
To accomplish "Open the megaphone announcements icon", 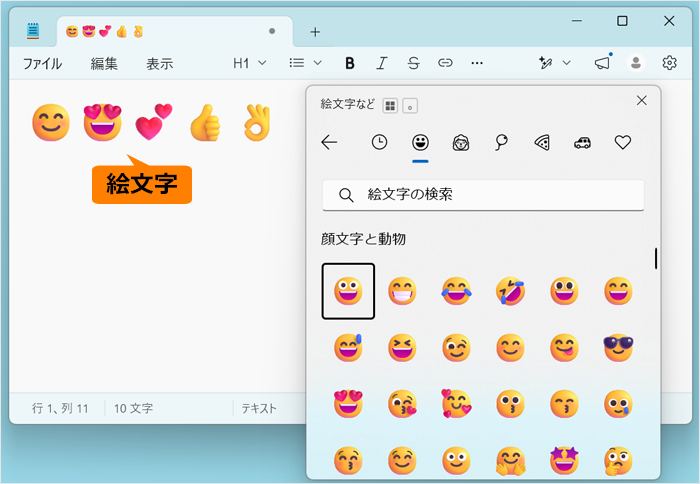I will pyautogui.click(x=603, y=63).
